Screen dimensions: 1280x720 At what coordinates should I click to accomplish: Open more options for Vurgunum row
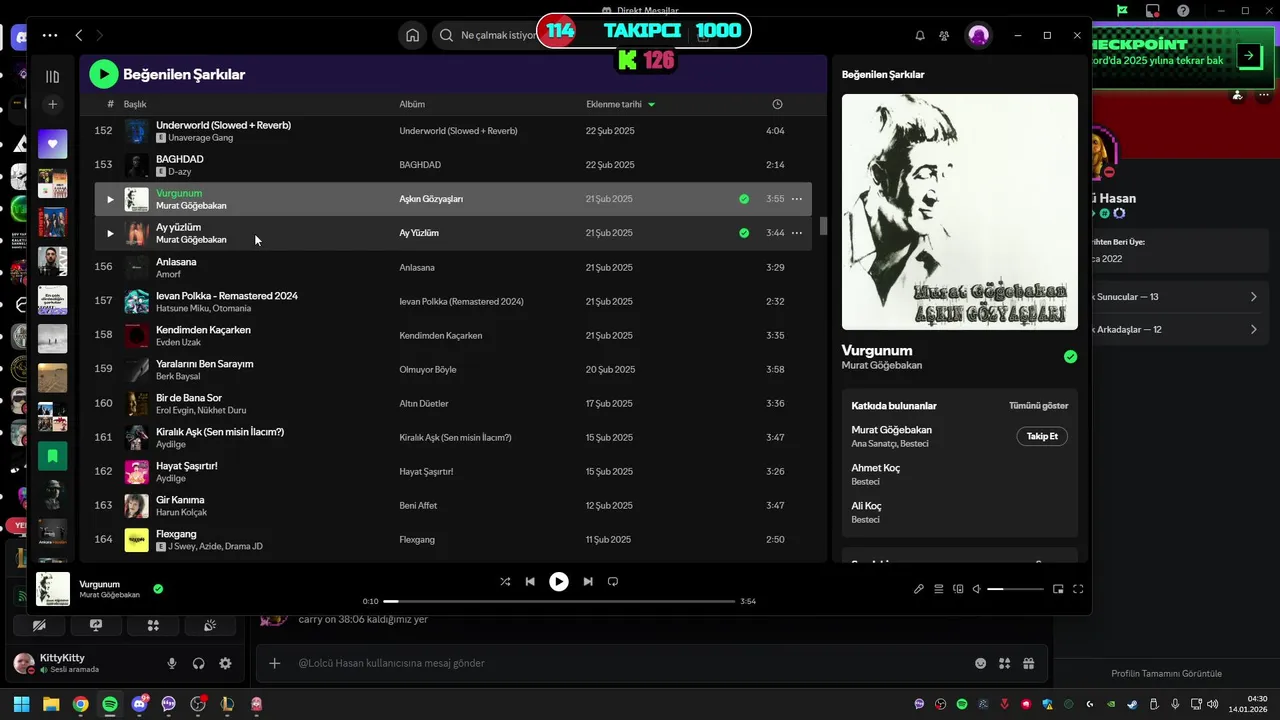(x=797, y=199)
